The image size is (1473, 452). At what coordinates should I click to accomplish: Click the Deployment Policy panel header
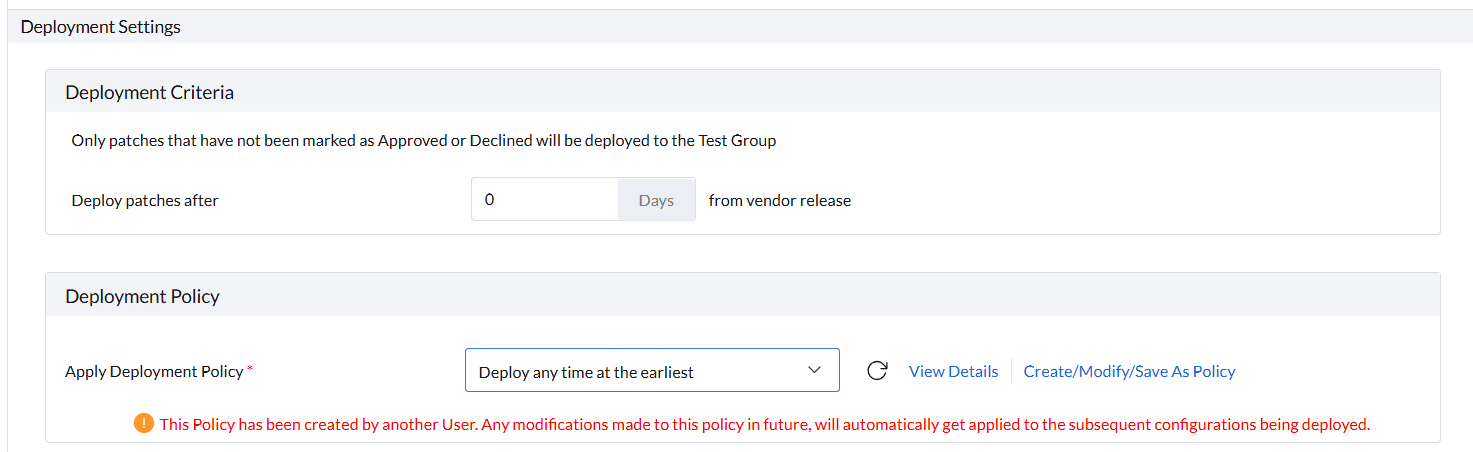pos(142,296)
